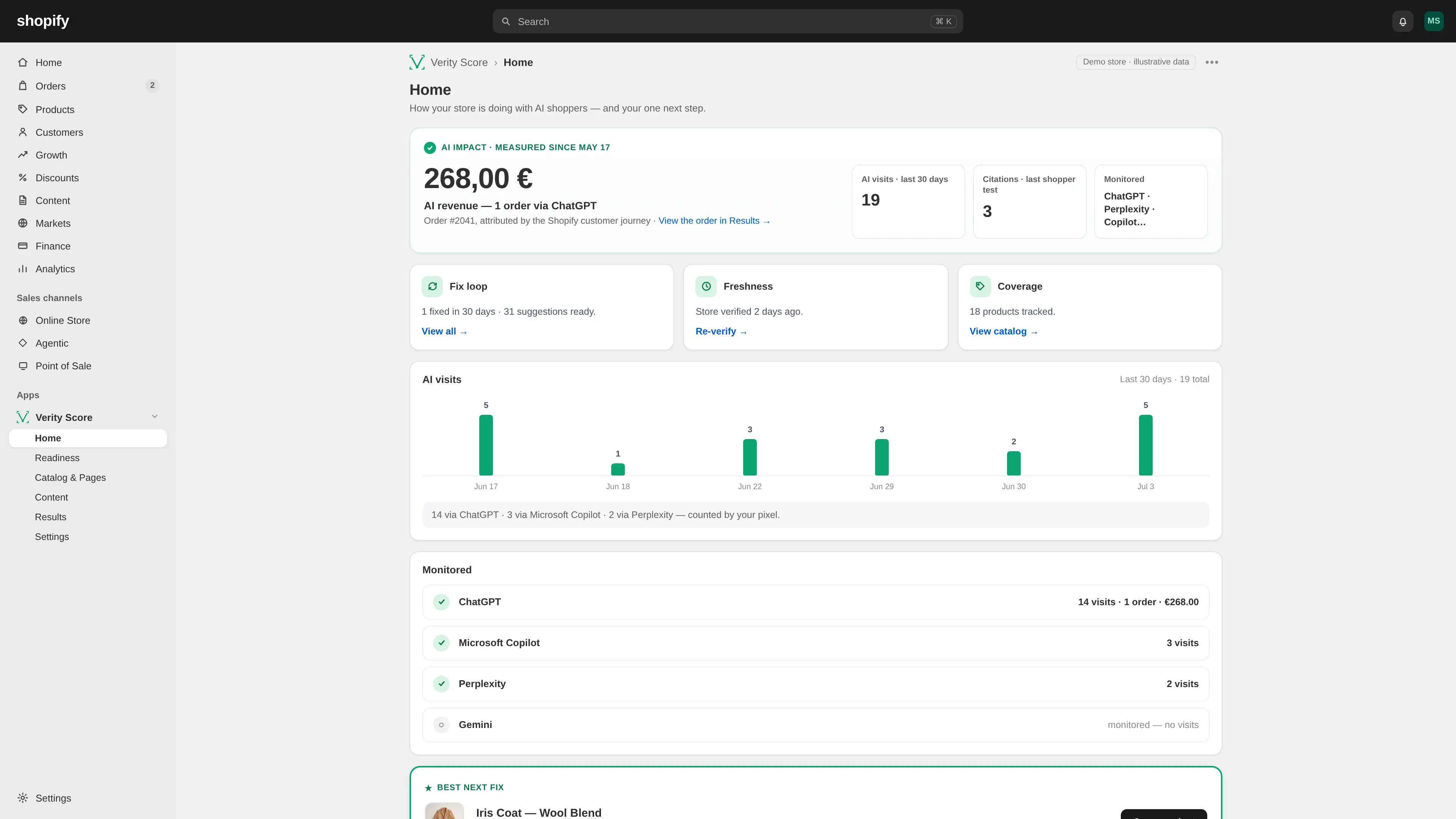Click the Online Store icon under Sales channels
The width and height of the screenshot is (1456, 819).
[23, 320]
